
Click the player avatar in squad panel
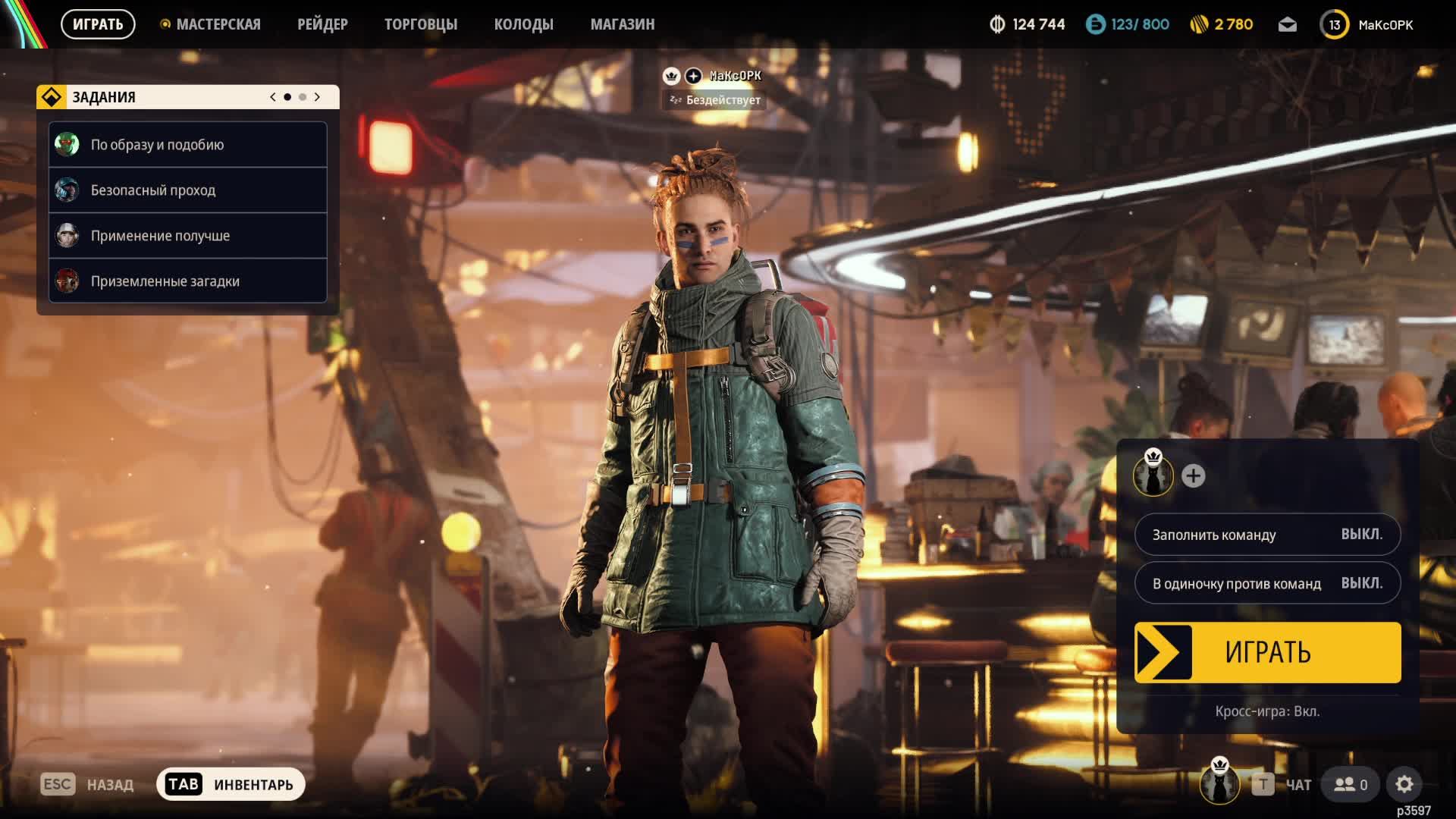pyautogui.click(x=1153, y=477)
